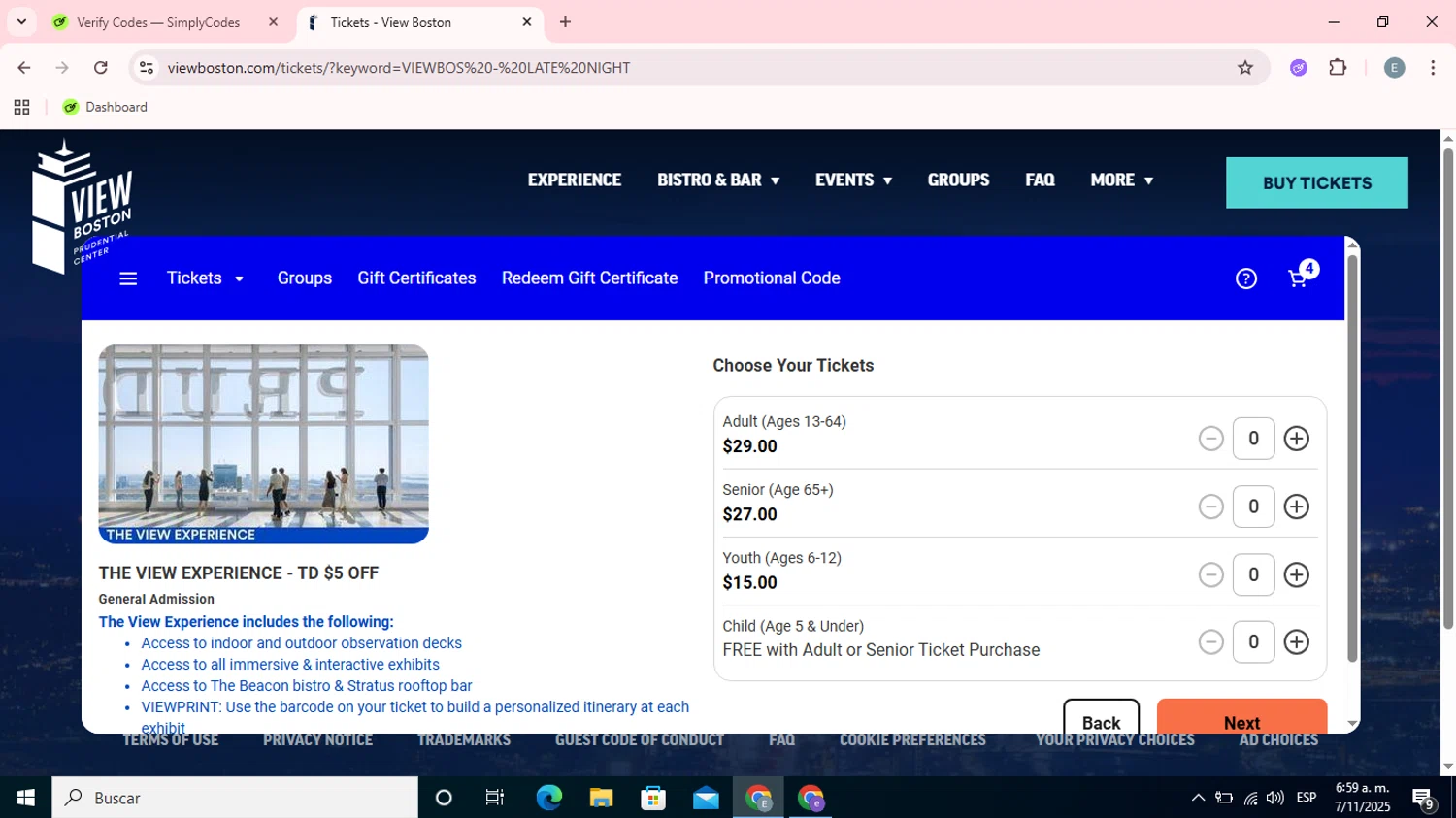Click the View Boston logo
Screen dimensions: 1456x818
tap(82, 206)
